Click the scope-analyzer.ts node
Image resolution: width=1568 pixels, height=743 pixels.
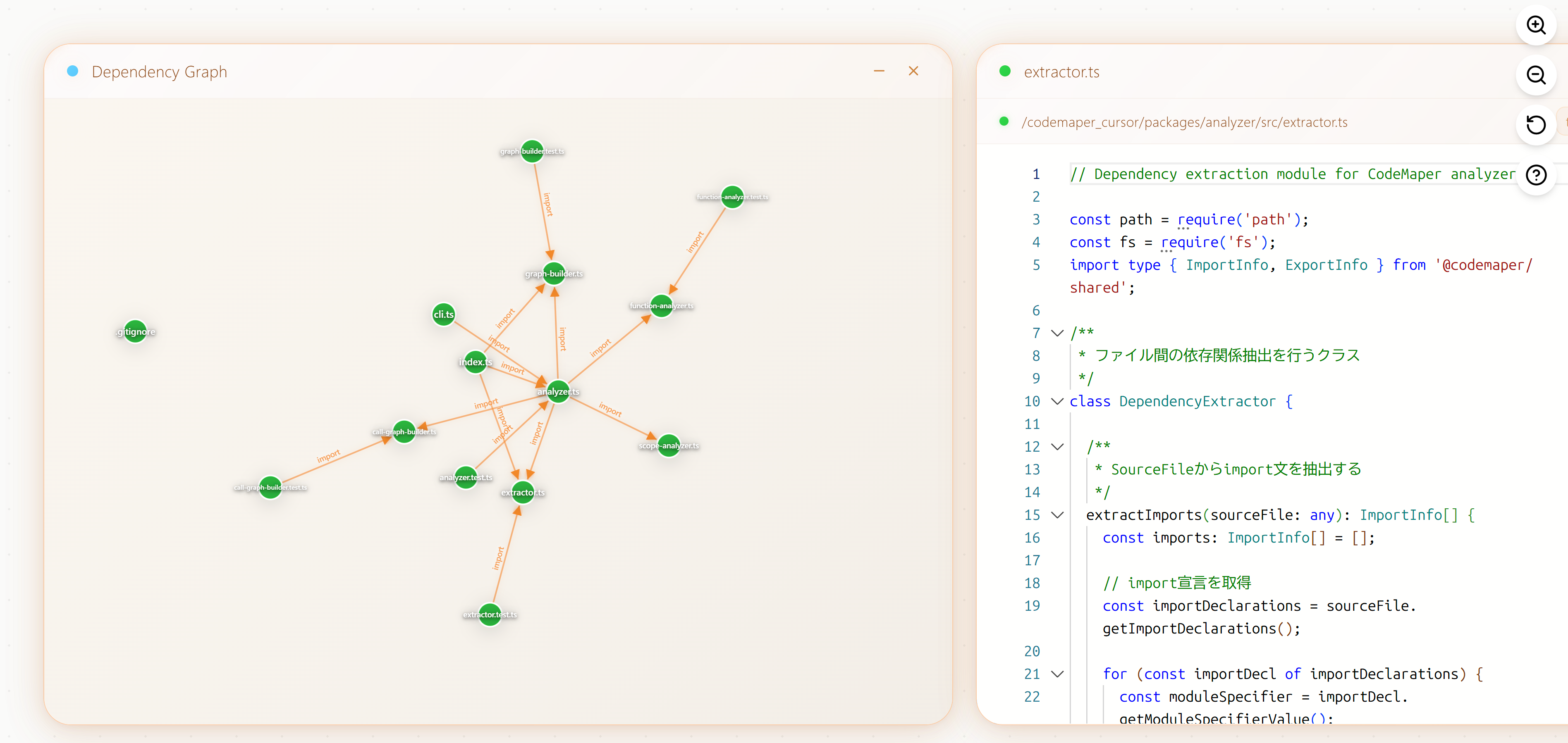(668, 445)
